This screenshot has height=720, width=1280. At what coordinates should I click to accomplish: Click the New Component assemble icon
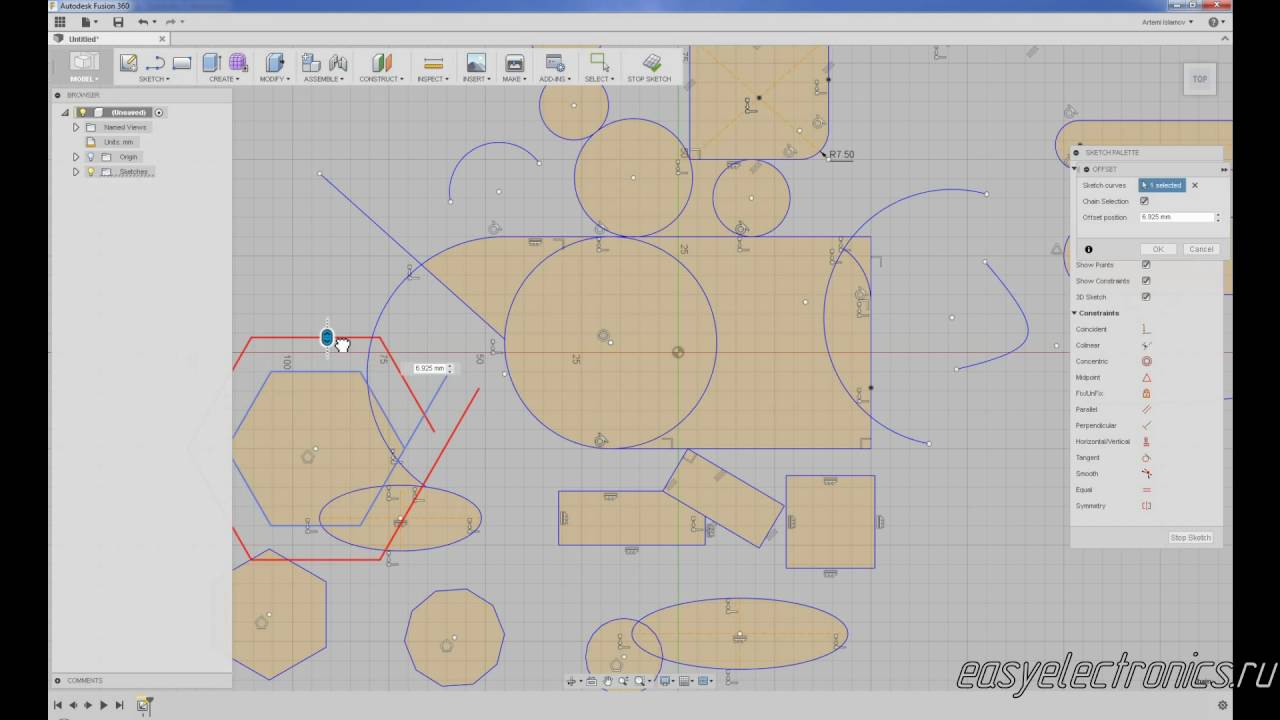(311, 63)
